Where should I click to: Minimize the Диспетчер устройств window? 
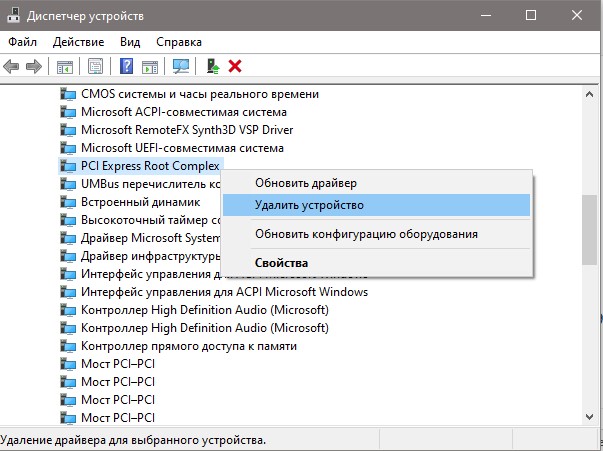pos(486,15)
